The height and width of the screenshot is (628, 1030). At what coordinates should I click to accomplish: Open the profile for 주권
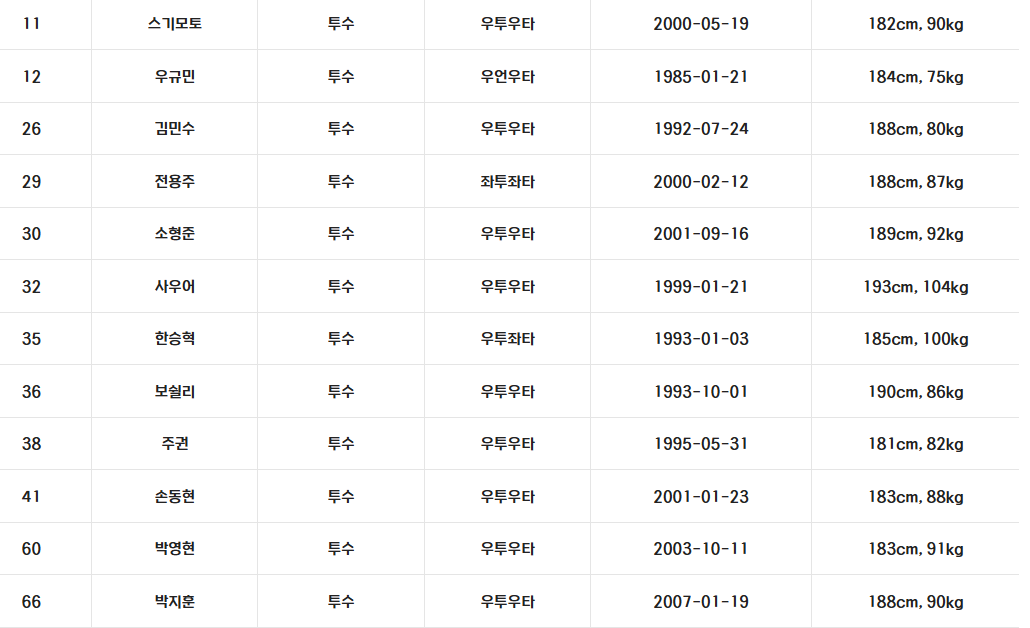click(174, 444)
